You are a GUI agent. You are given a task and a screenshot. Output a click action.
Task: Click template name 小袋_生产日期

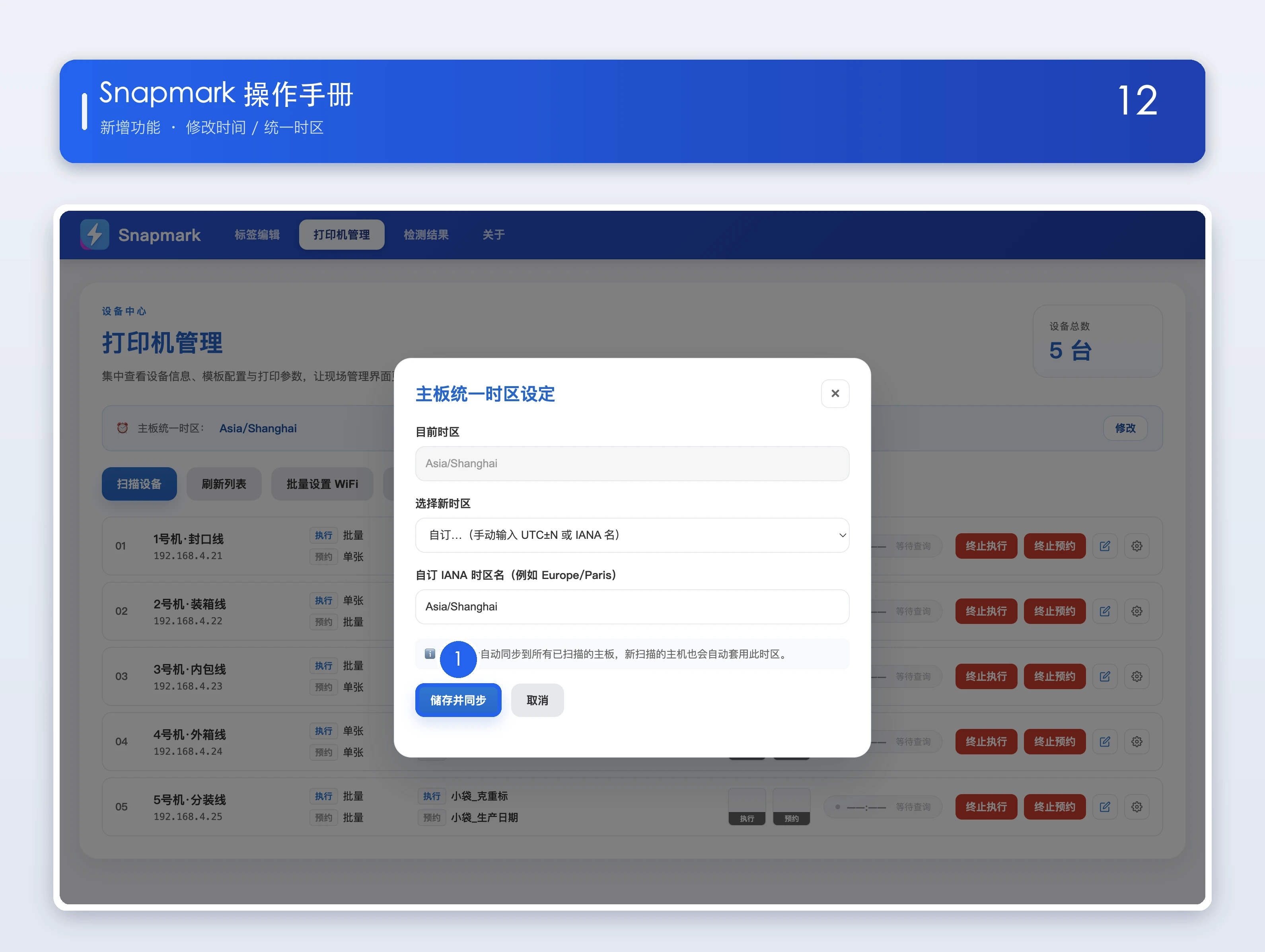(485, 818)
